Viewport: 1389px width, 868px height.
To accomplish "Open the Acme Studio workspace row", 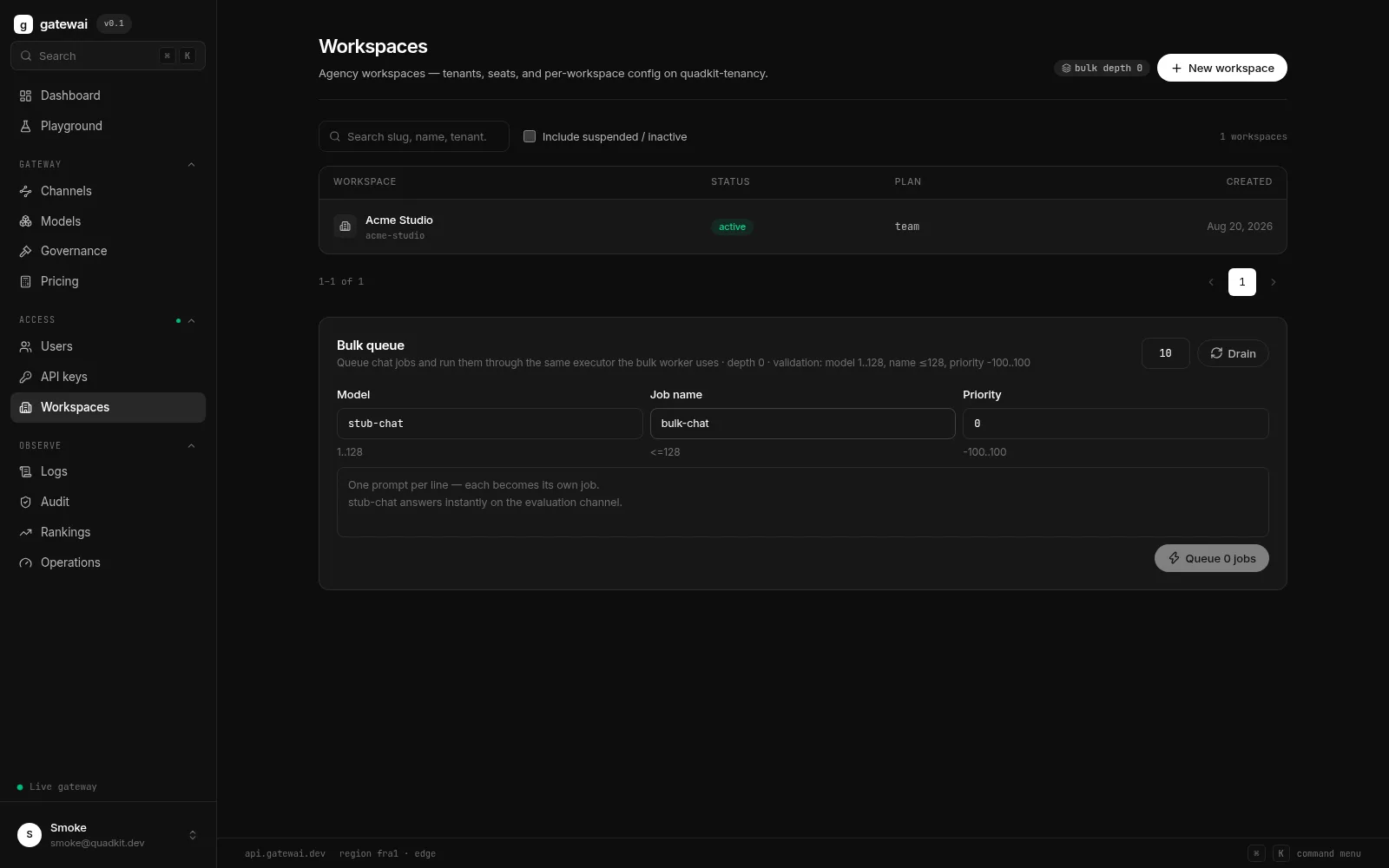I will [x=802, y=227].
